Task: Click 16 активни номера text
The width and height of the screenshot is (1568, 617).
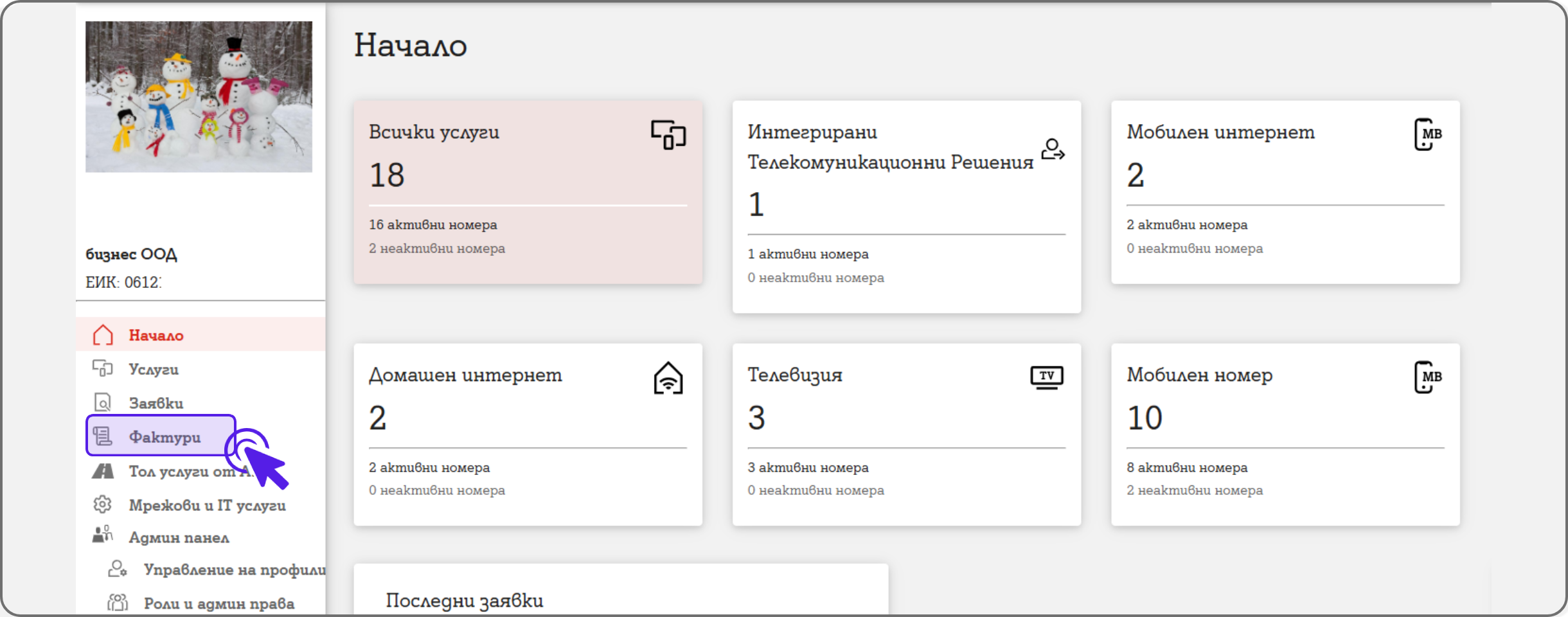Action: [x=433, y=224]
